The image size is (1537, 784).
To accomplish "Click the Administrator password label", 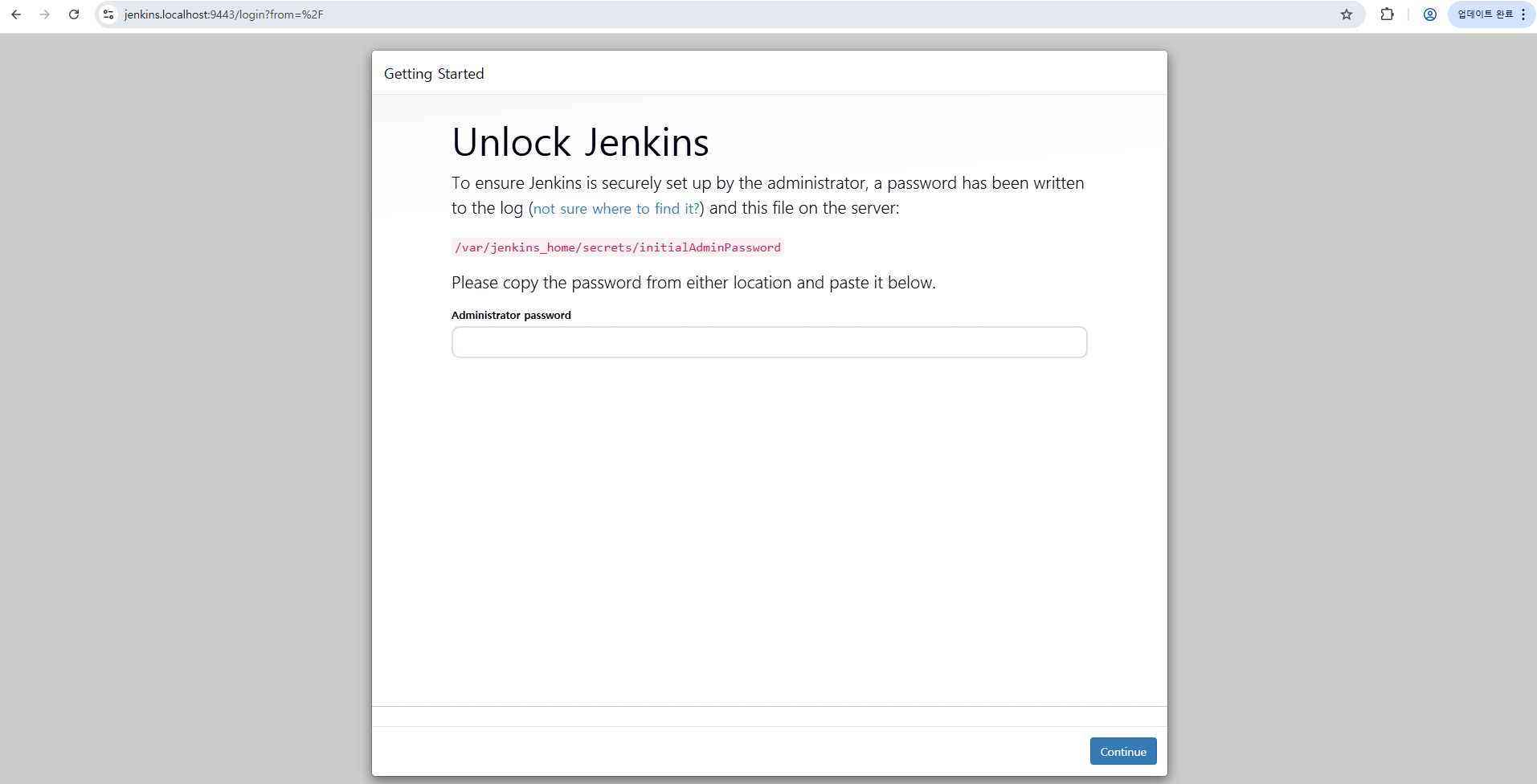I will (x=511, y=315).
